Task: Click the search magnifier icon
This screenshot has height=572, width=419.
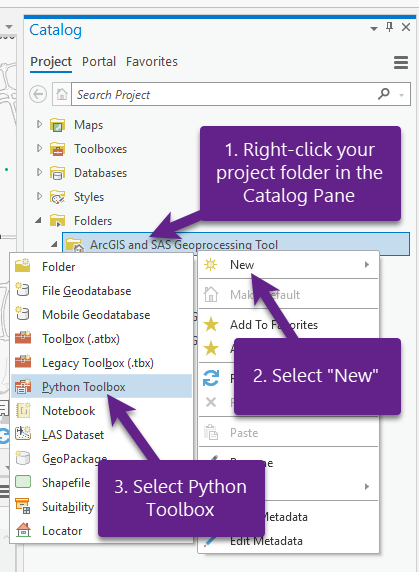Action: coord(383,94)
